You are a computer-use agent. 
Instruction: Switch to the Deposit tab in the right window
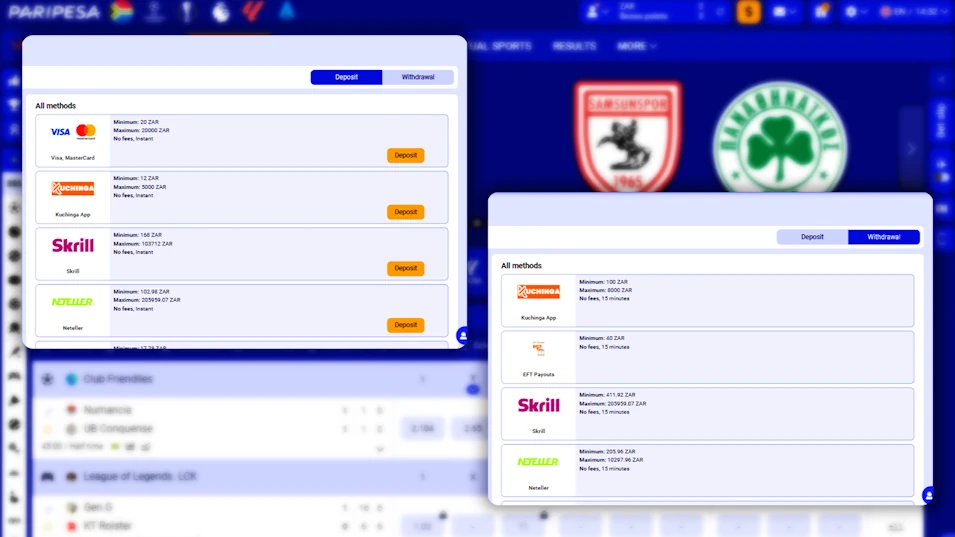(x=812, y=237)
